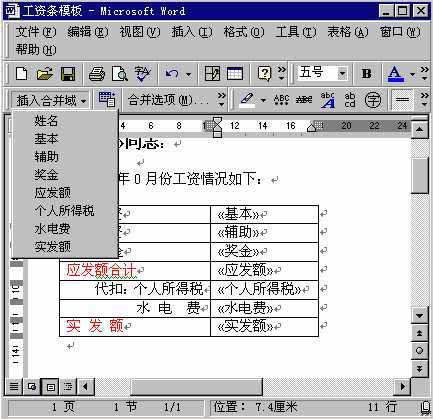Expand the font size box showing 五号
This screenshot has height=419, width=433.
pos(342,73)
